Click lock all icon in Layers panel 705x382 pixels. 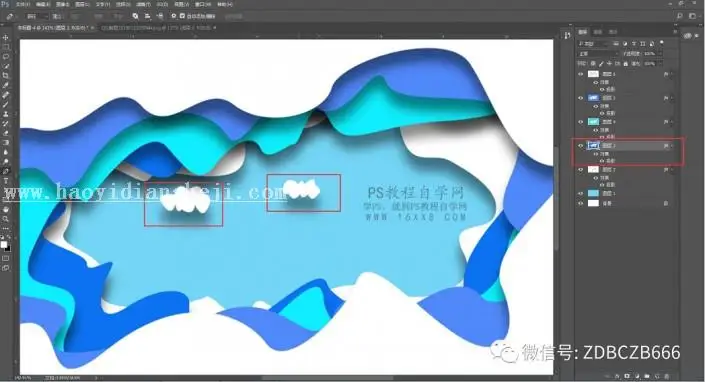point(625,64)
